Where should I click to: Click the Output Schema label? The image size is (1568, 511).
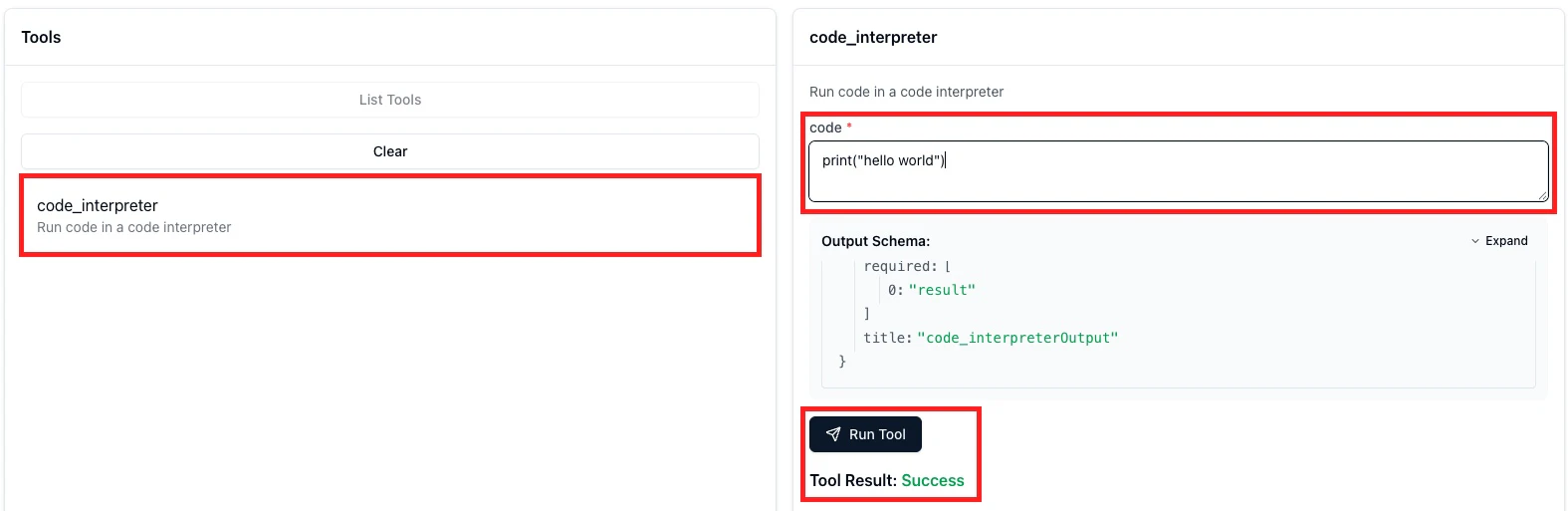pos(875,241)
